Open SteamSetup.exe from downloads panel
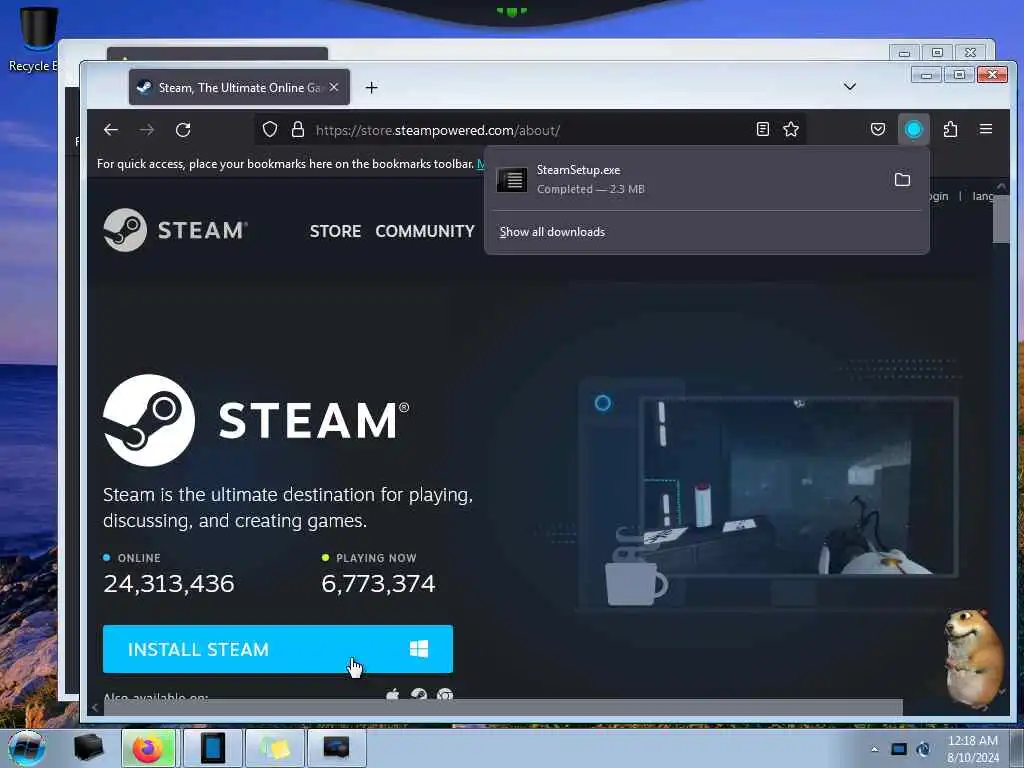The width and height of the screenshot is (1024, 768). pos(686,179)
